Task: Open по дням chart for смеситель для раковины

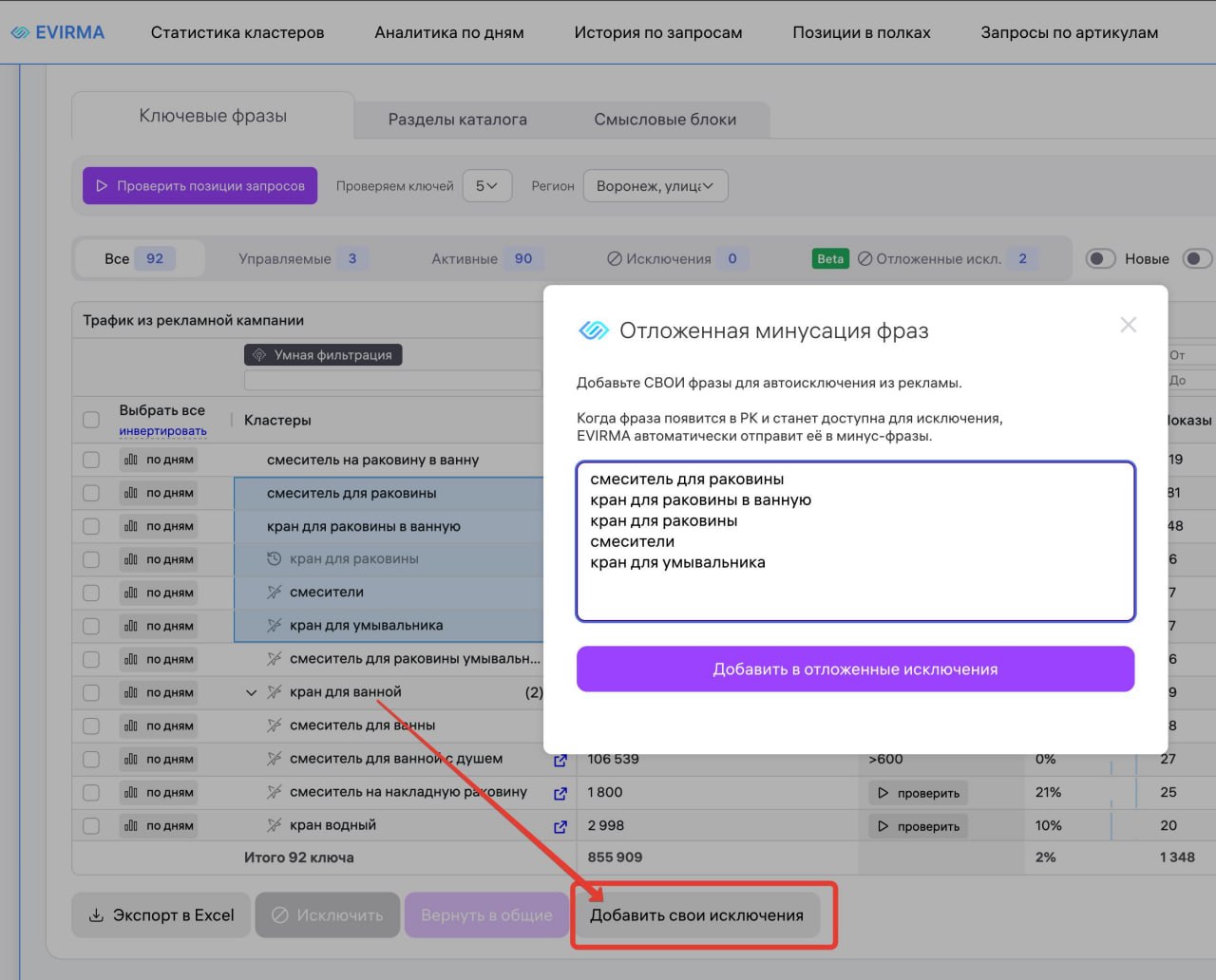Action: coord(159,493)
